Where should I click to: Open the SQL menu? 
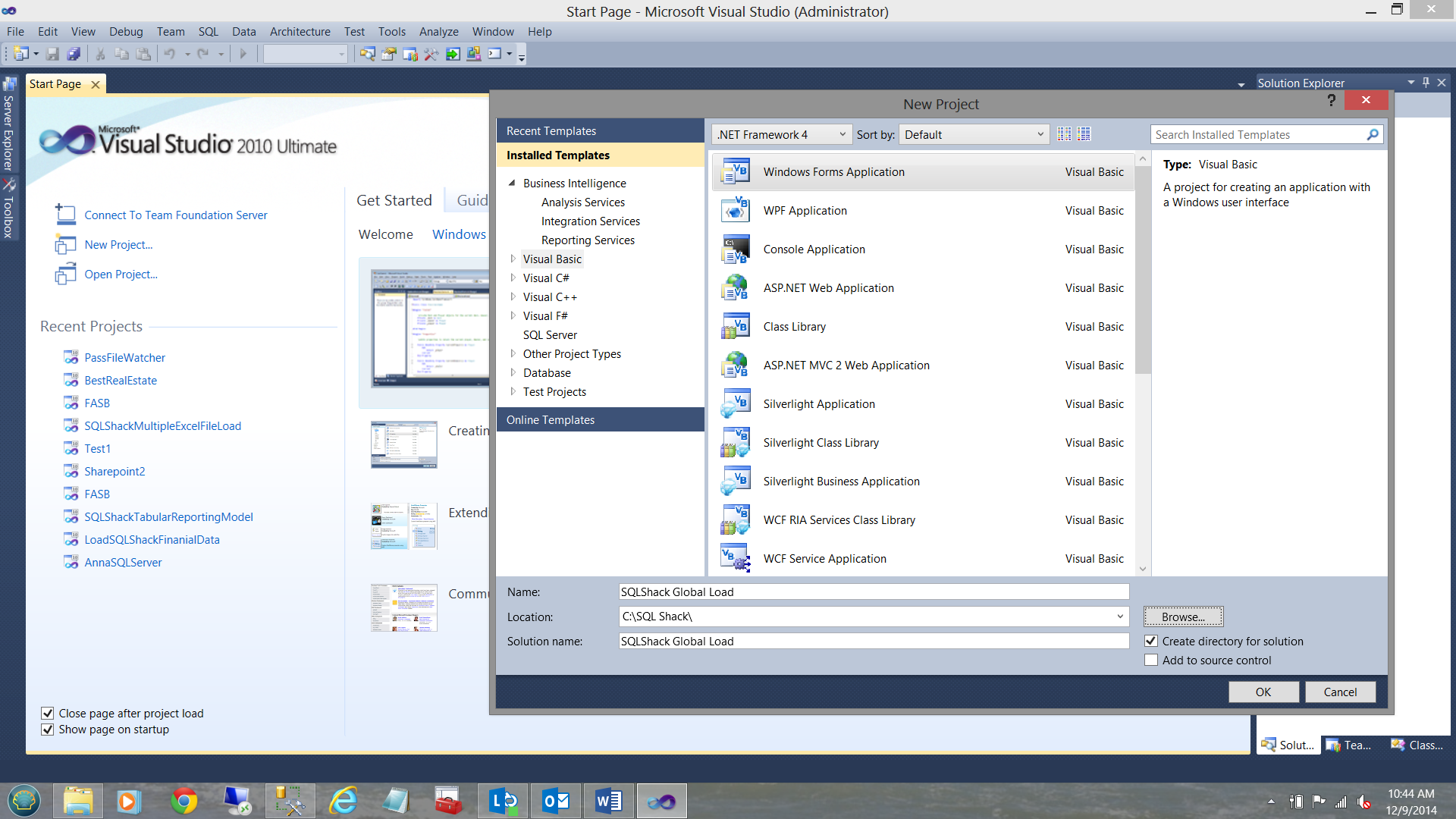click(x=208, y=31)
